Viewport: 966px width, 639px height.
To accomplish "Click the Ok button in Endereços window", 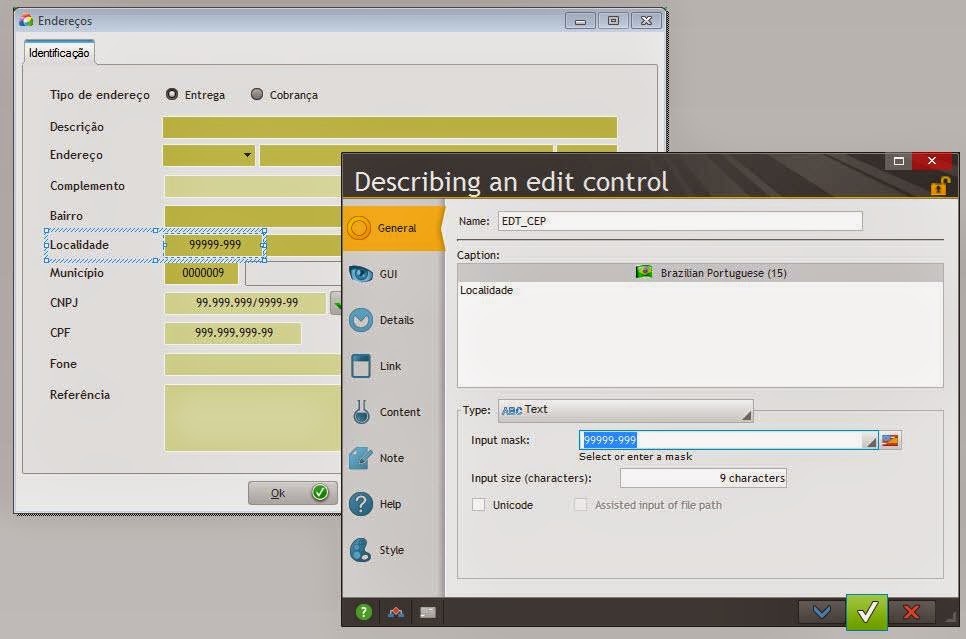I will [x=293, y=493].
